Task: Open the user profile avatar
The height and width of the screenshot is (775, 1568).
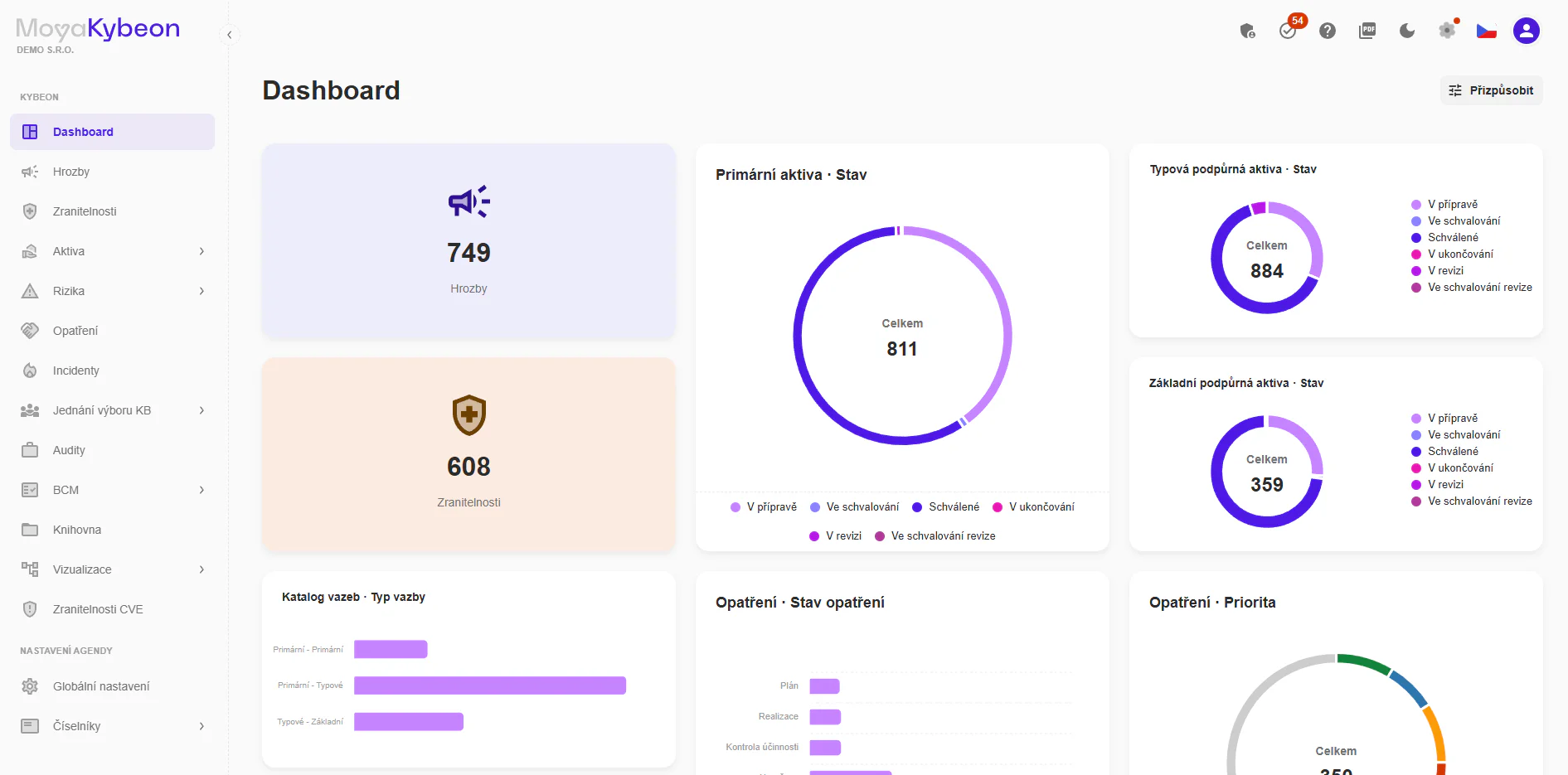Action: point(1527,31)
